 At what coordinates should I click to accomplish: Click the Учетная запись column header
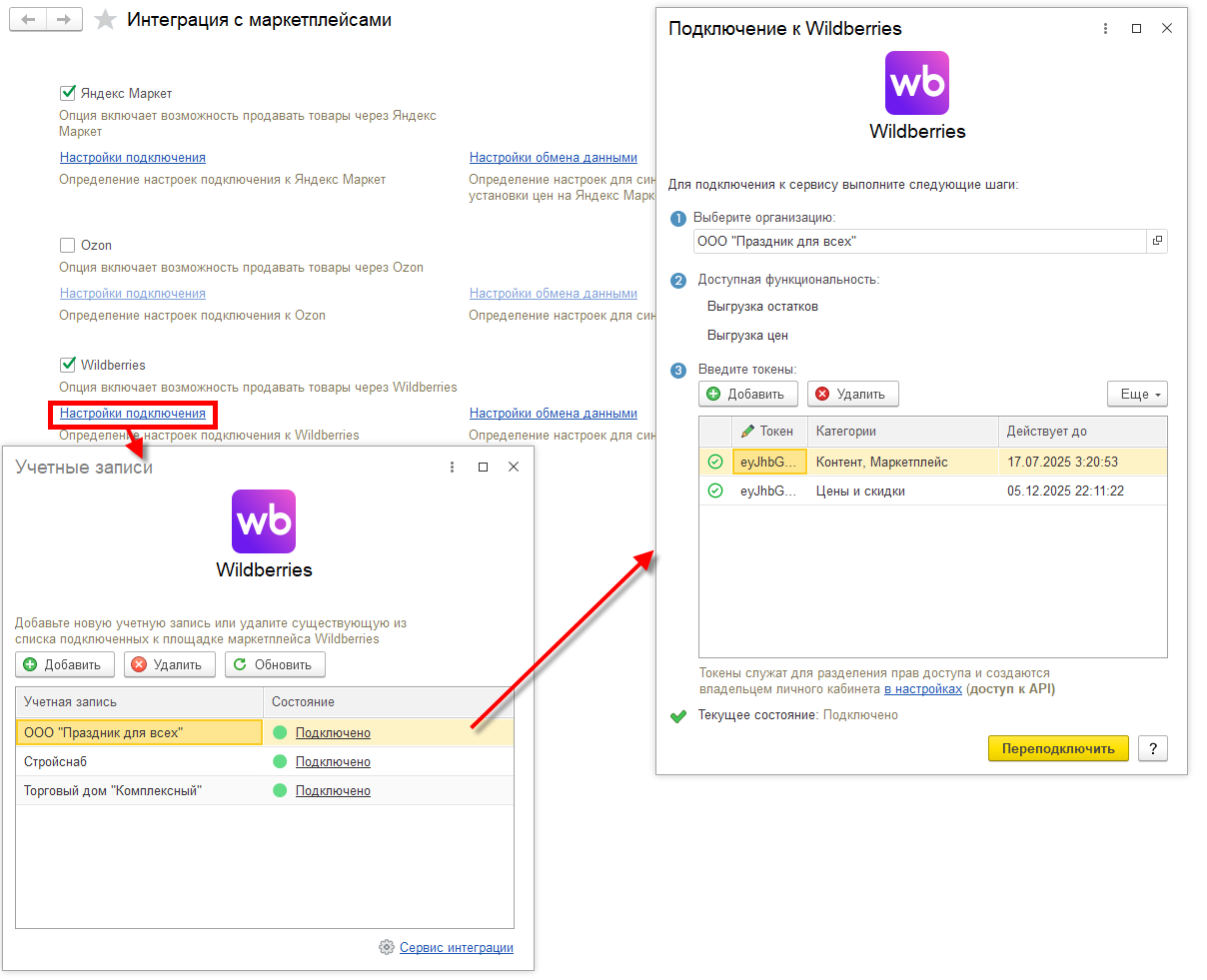point(139,702)
